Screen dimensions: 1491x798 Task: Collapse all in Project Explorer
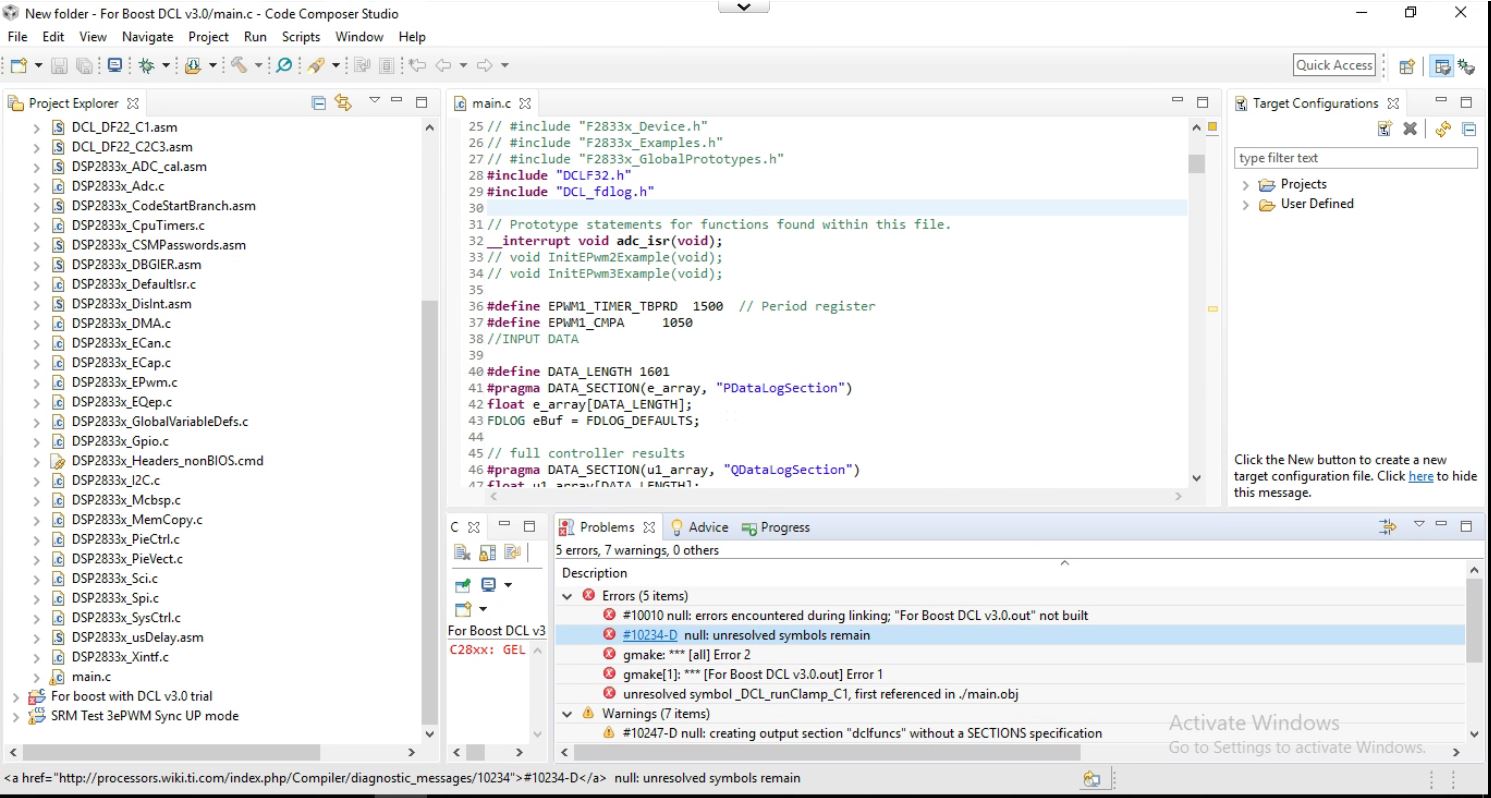pos(319,103)
